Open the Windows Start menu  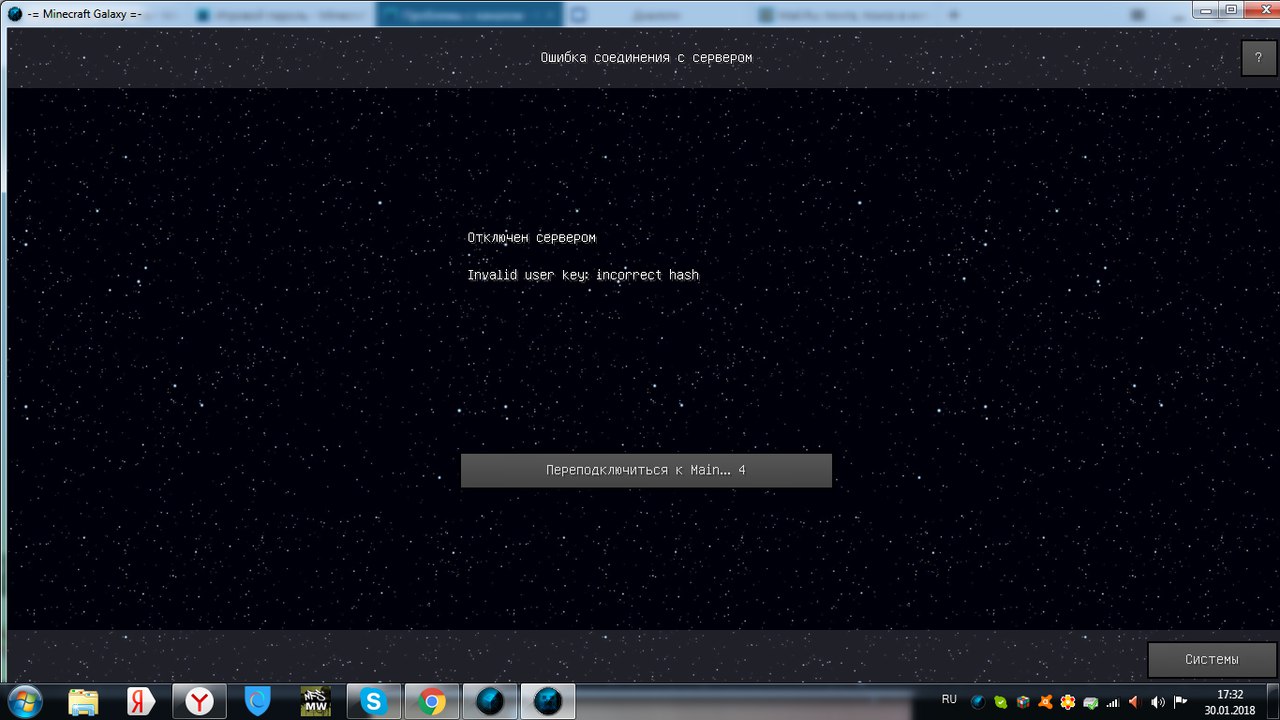point(24,702)
